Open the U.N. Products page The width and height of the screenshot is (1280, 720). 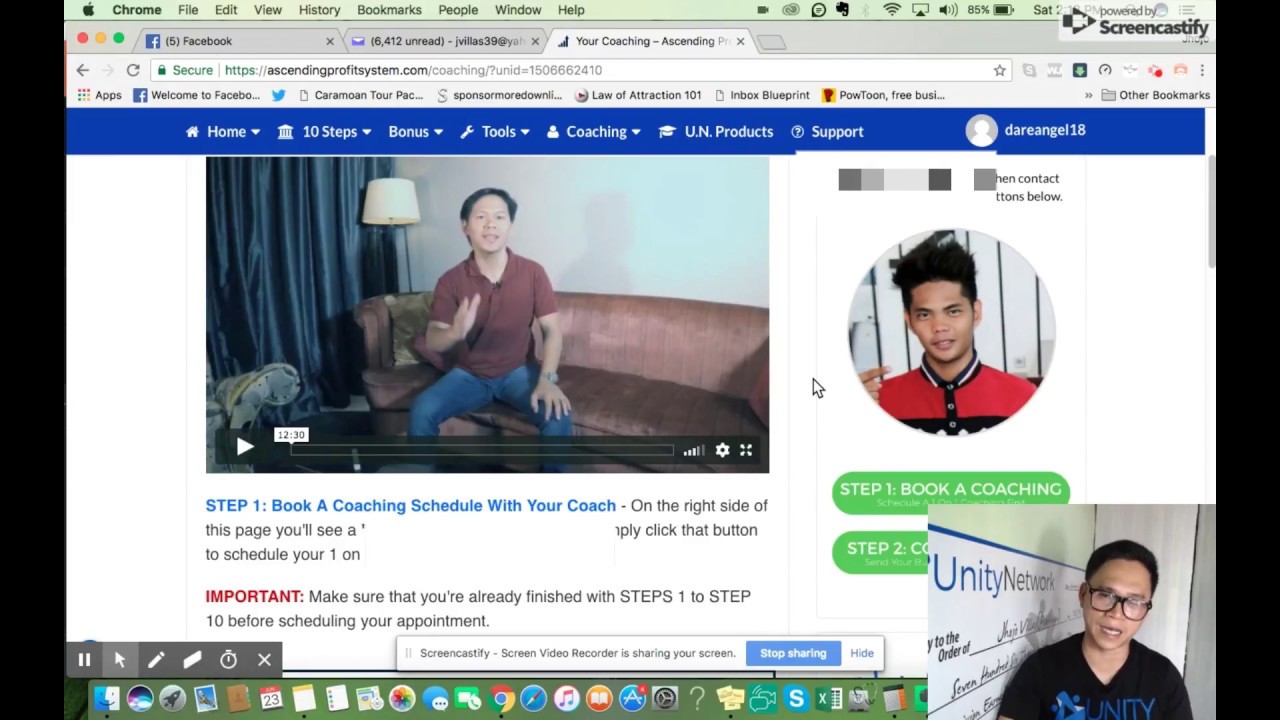pos(716,132)
